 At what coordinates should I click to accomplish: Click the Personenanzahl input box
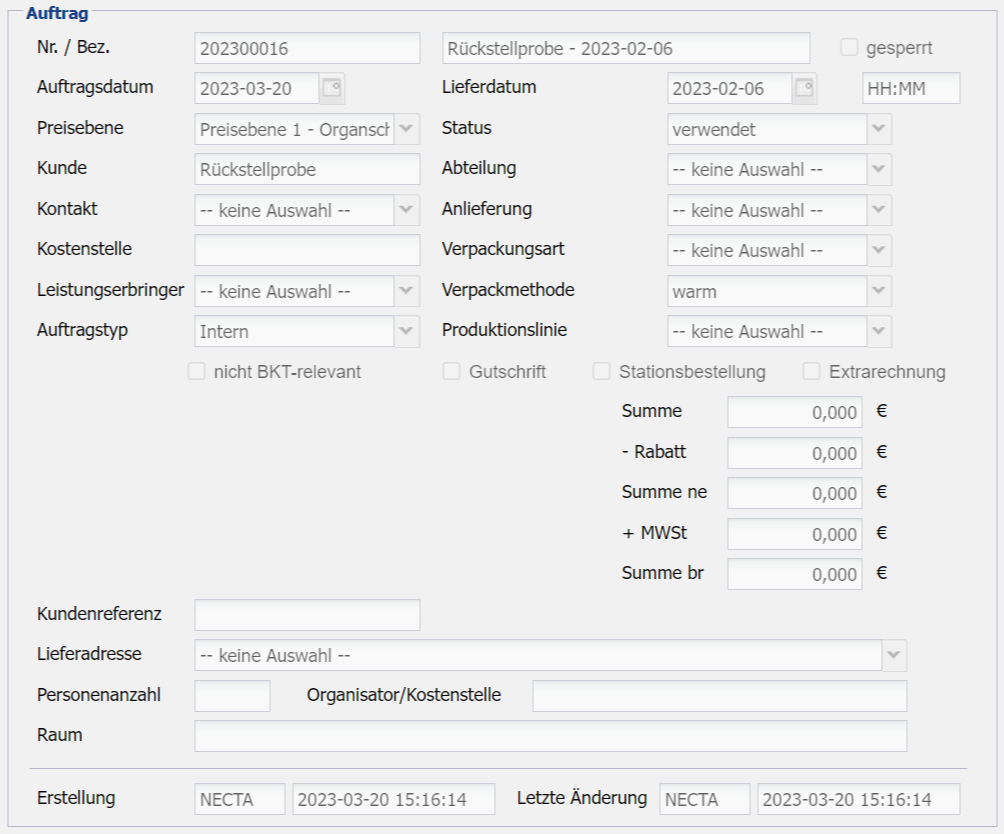click(232, 696)
